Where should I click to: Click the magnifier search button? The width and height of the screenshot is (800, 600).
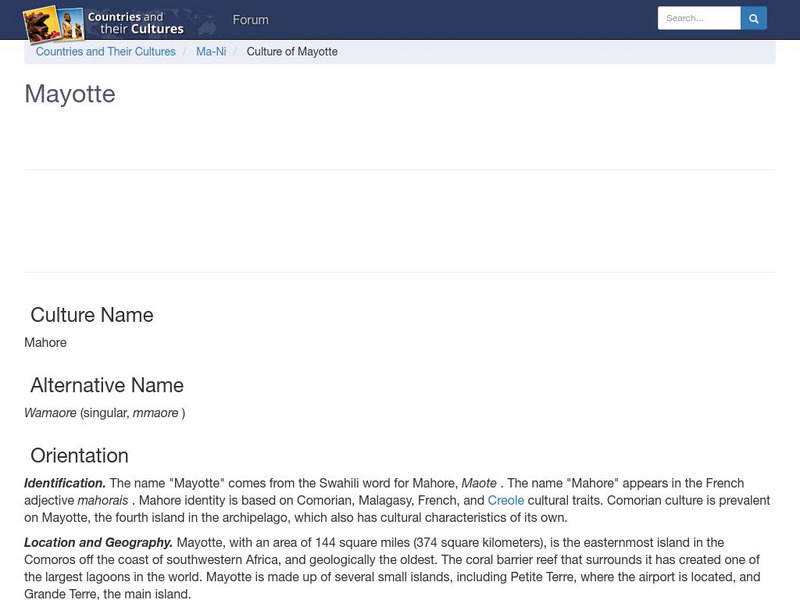click(x=754, y=18)
